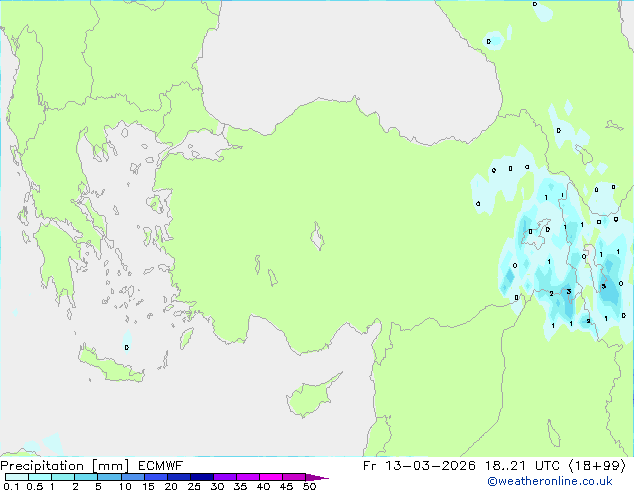634x490 pixels.
Task: Click the 'Fr 13-03-2026' date text
Action: 419,466
